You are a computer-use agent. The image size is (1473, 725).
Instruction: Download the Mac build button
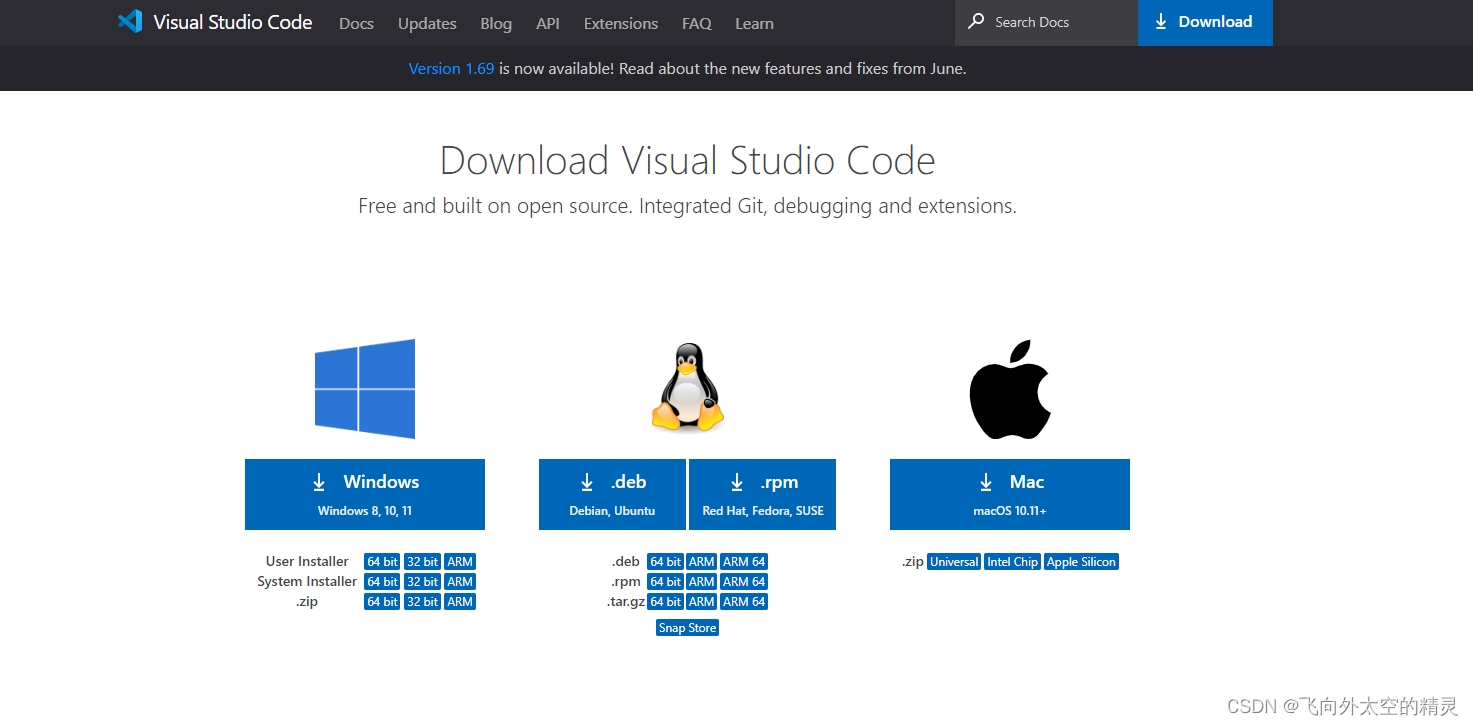(1010, 494)
